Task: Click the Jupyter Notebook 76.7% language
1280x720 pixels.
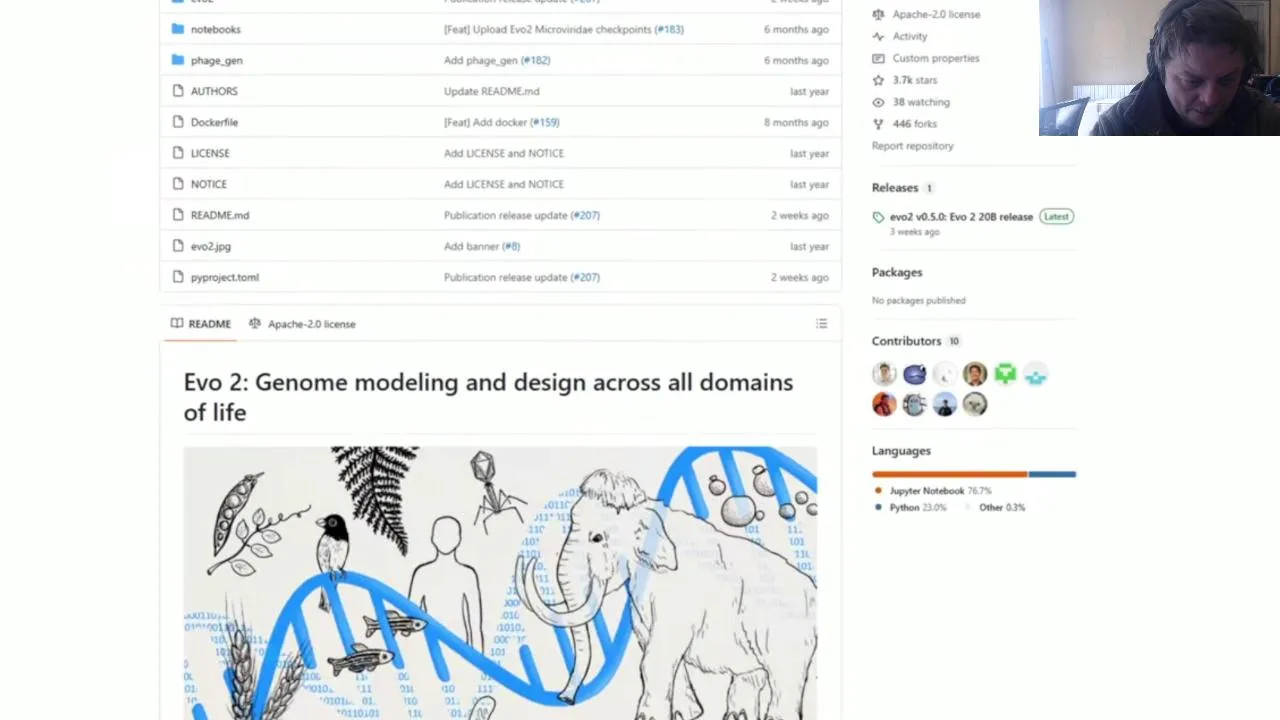Action: pyautogui.click(x=940, y=491)
